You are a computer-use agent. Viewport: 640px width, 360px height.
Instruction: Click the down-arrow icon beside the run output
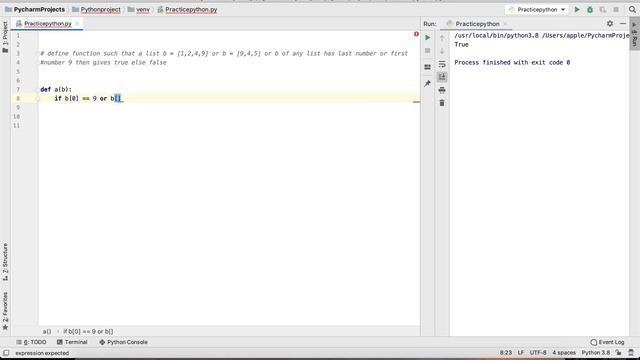pos(442,51)
